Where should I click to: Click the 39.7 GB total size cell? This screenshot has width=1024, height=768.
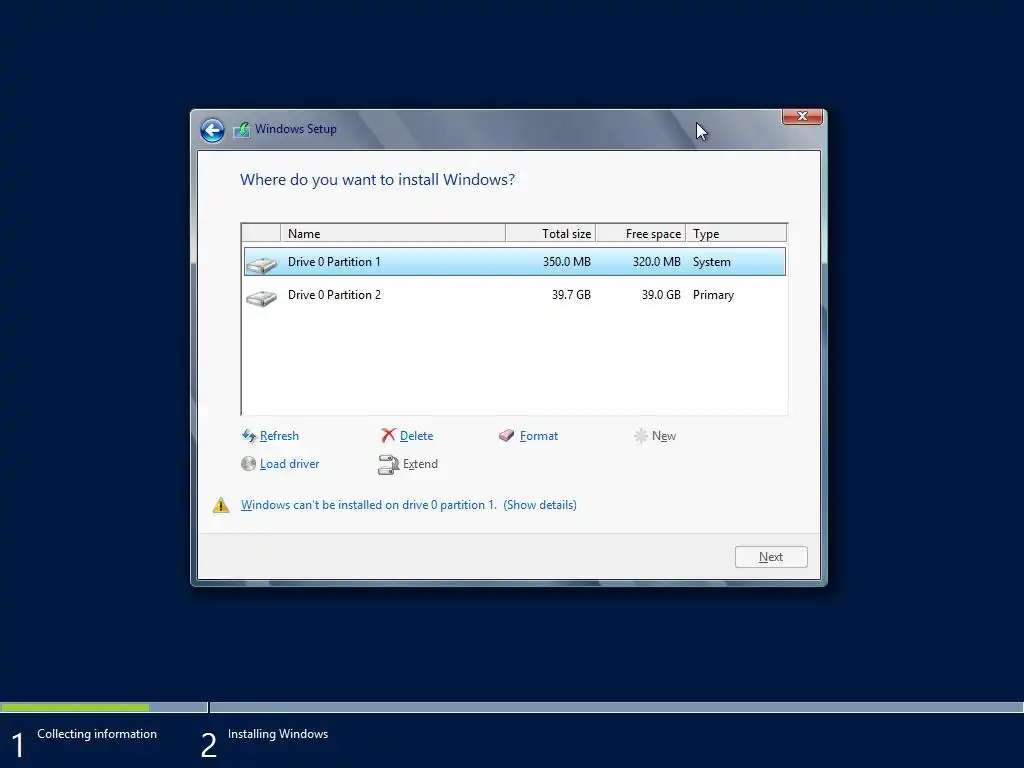[x=571, y=295]
